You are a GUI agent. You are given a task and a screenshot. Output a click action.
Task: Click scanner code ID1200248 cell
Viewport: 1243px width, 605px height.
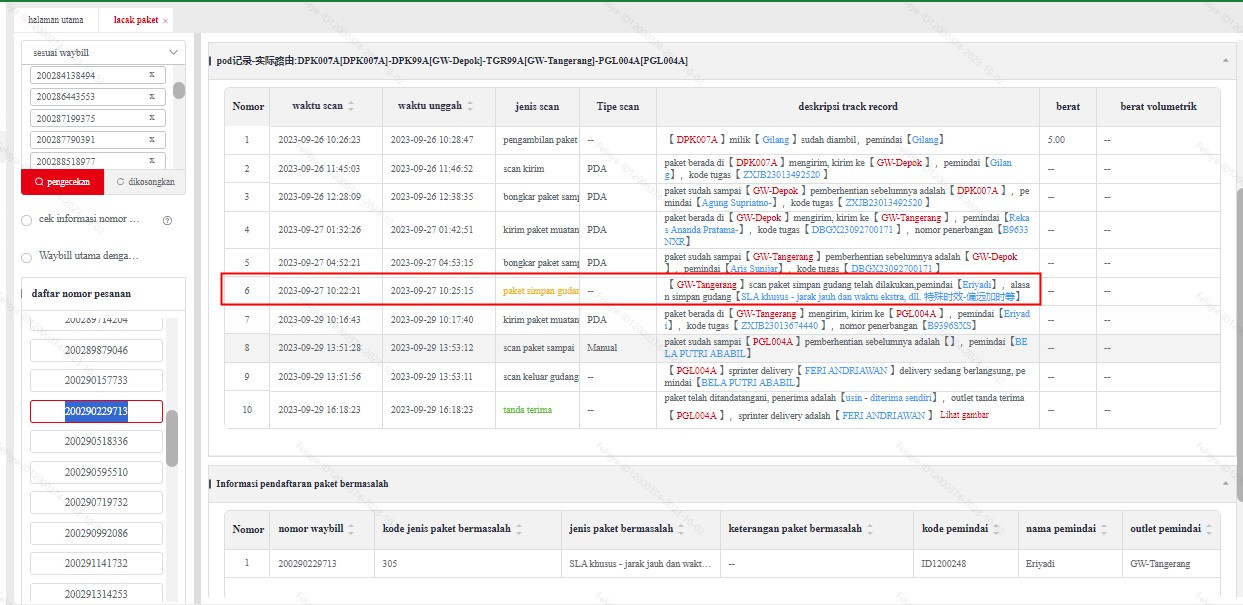[x=945, y=564]
